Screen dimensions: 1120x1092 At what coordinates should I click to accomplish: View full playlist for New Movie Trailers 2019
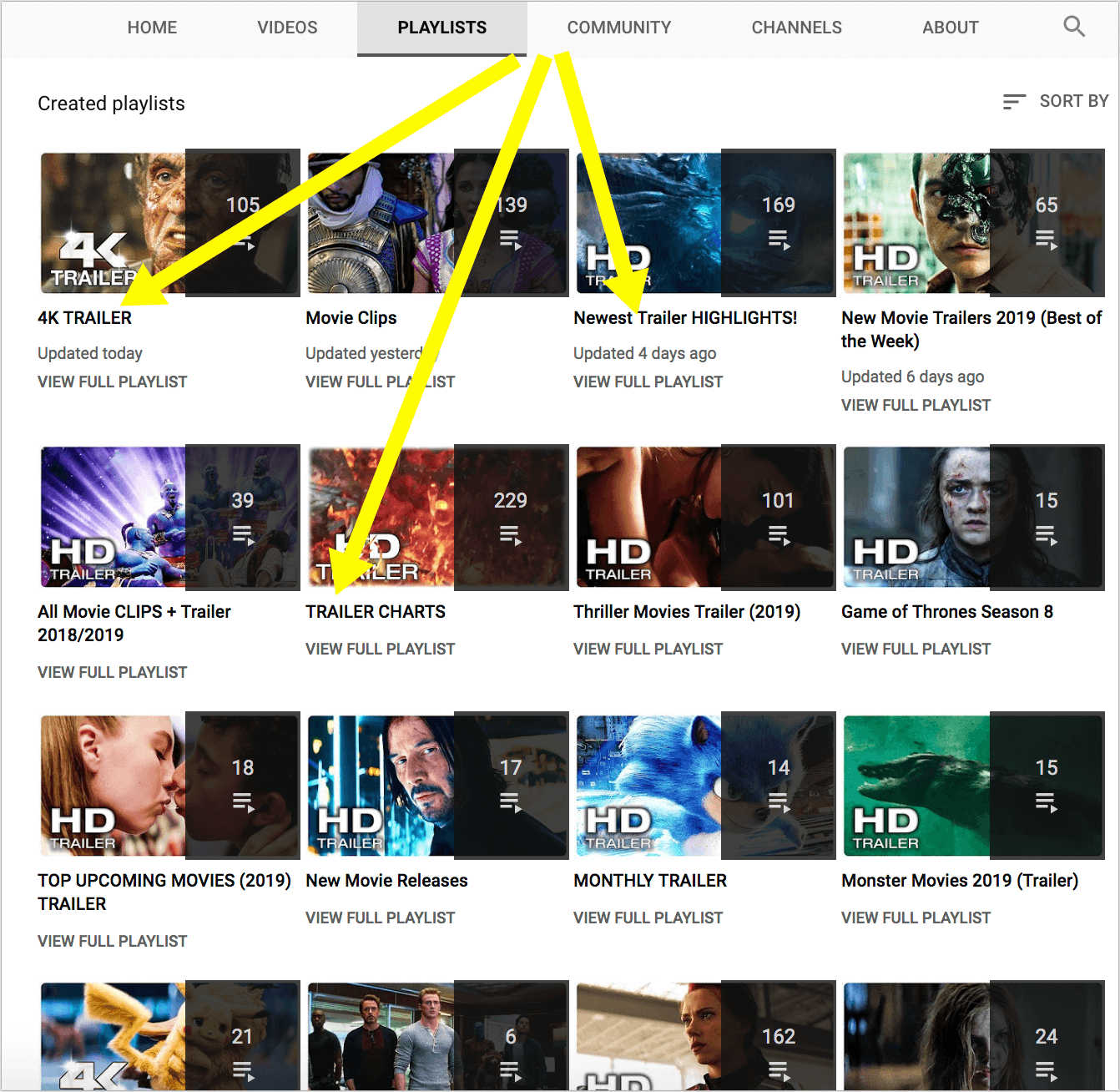(916, 405)
